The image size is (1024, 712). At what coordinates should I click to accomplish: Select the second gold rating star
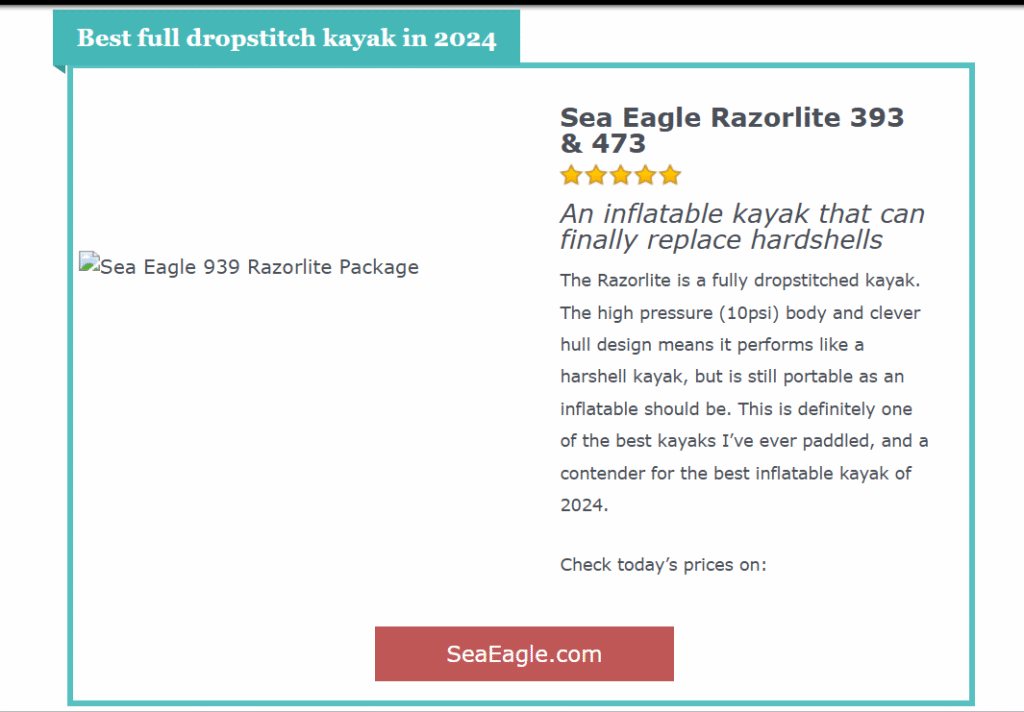pyautogui.click(x=596, y=176)
